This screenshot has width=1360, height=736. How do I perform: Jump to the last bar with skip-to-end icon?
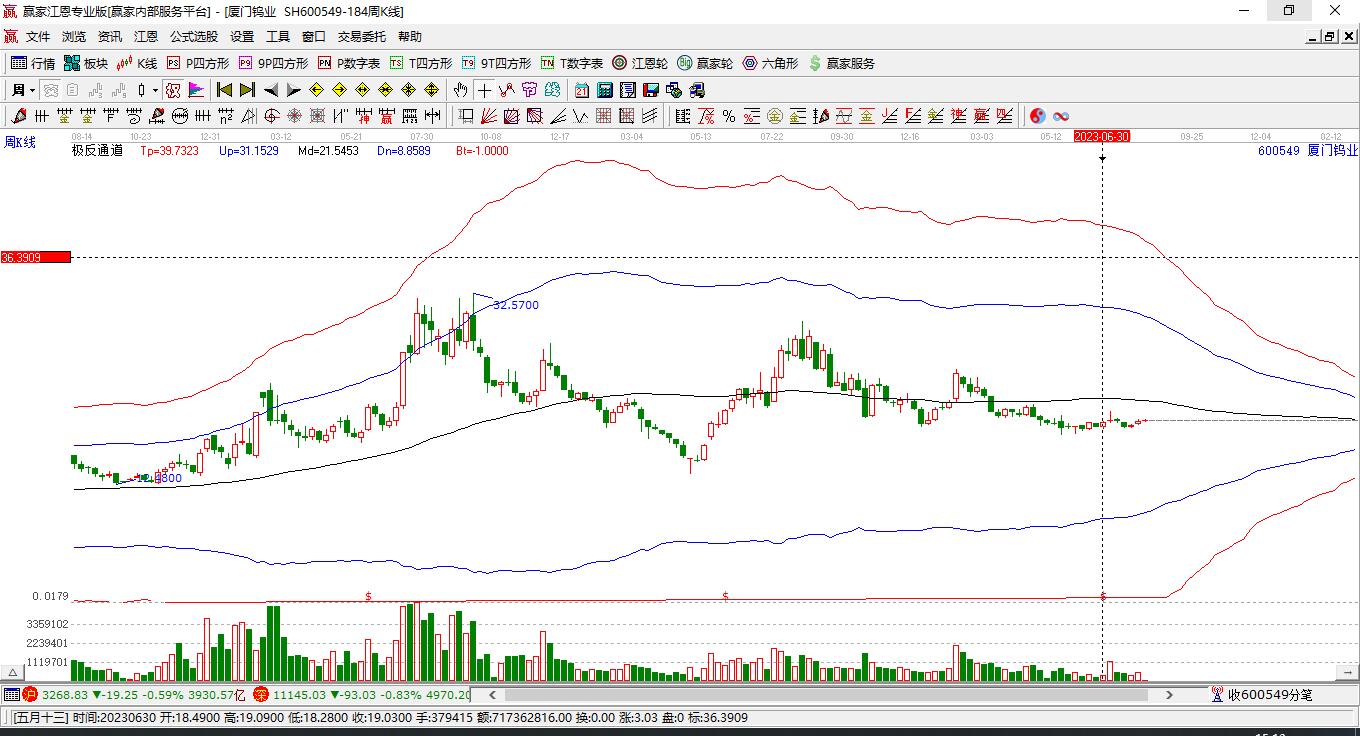point(247,90)
